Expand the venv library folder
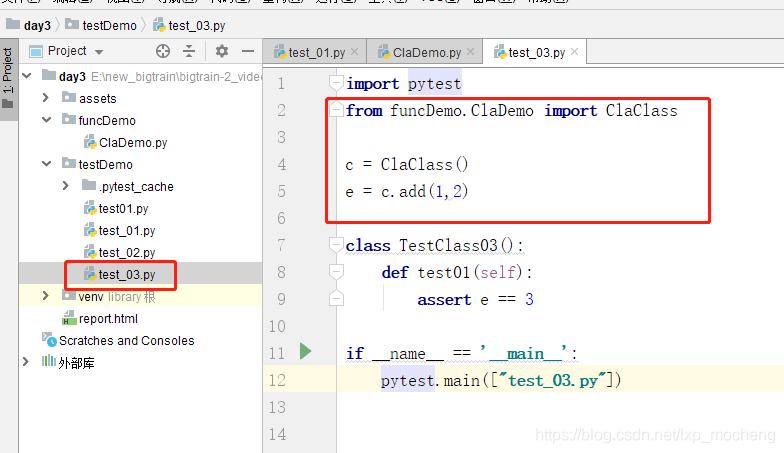Image resolution: width=784 pixels, height=453 pixels. click(x=46, y=296)
